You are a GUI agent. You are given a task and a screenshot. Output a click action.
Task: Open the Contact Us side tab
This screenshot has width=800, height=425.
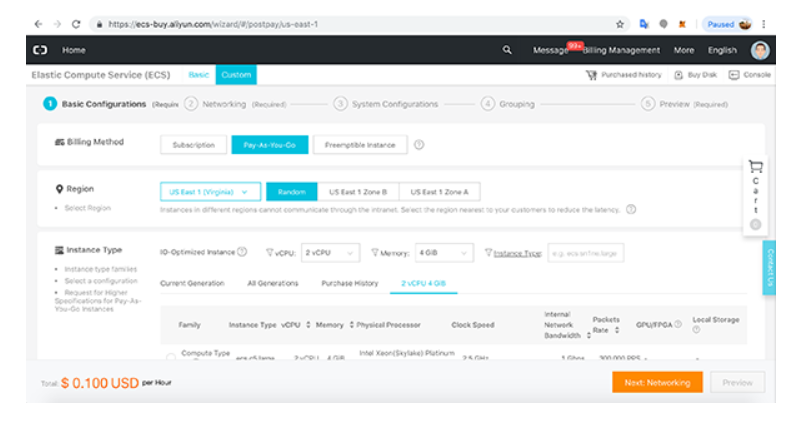coord(769,267)
